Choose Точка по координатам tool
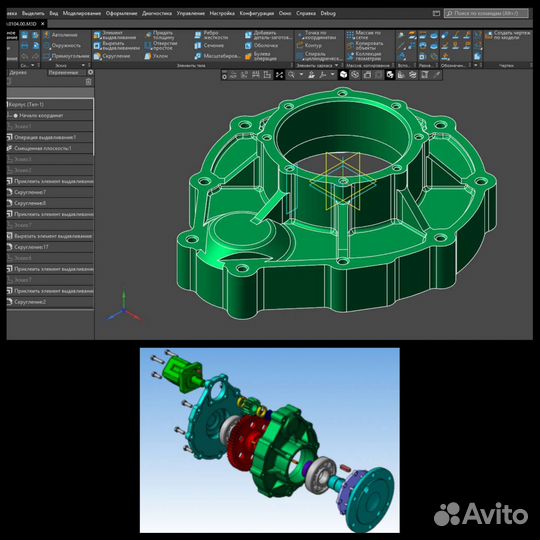The height and width of the screenshot is (540, 540). [317, 35]
